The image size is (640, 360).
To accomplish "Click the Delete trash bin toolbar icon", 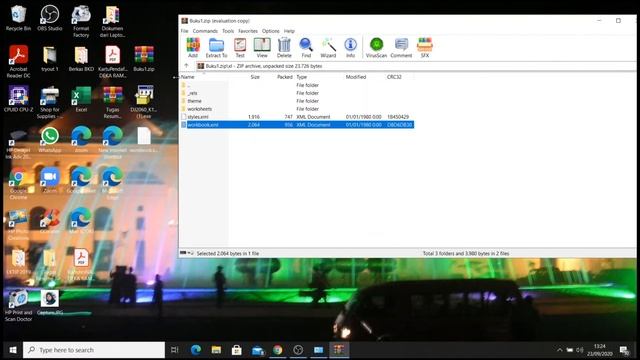I will coord(284,47).
